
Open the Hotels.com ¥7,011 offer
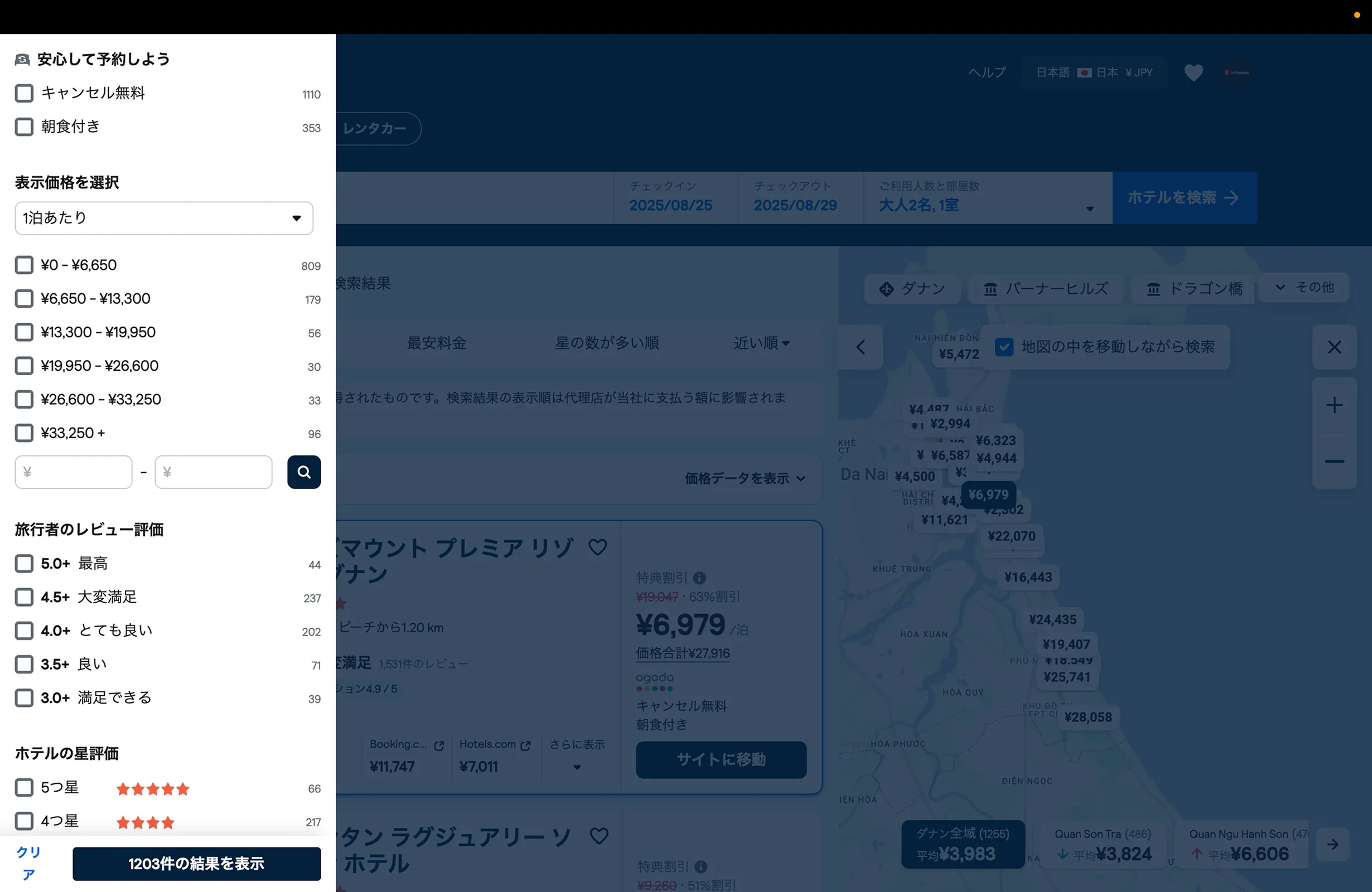click(x=495, y=755)
